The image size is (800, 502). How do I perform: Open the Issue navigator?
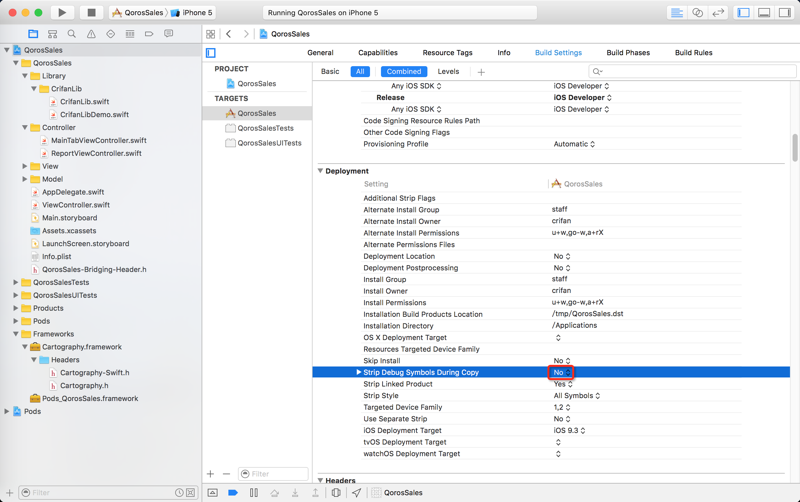[91, 34]
